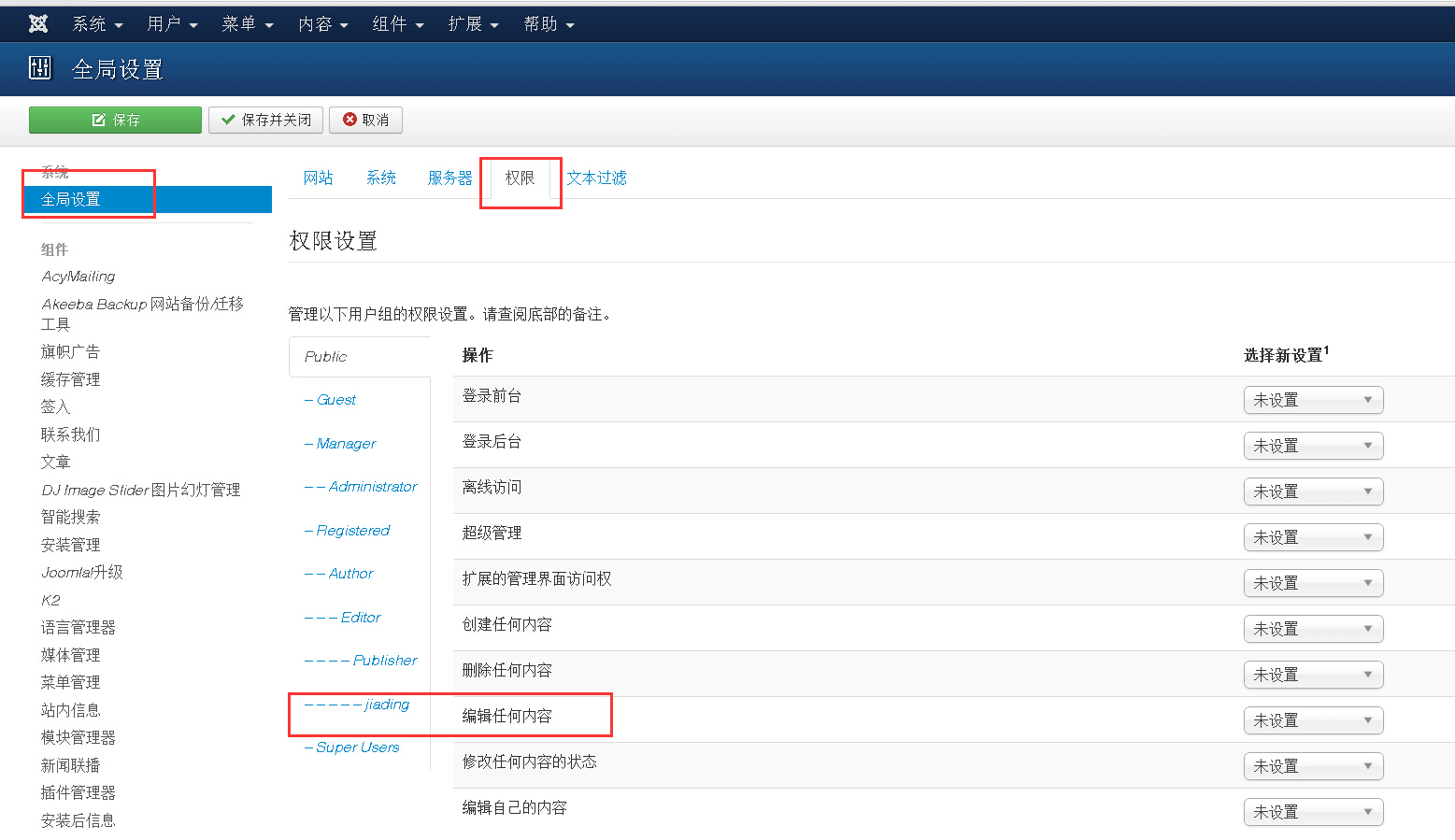This screenshot has width=1455, height=840.
Task: Open Akeeba Backup 网站备份/迁移工具 settings
Action: [142, 314]
